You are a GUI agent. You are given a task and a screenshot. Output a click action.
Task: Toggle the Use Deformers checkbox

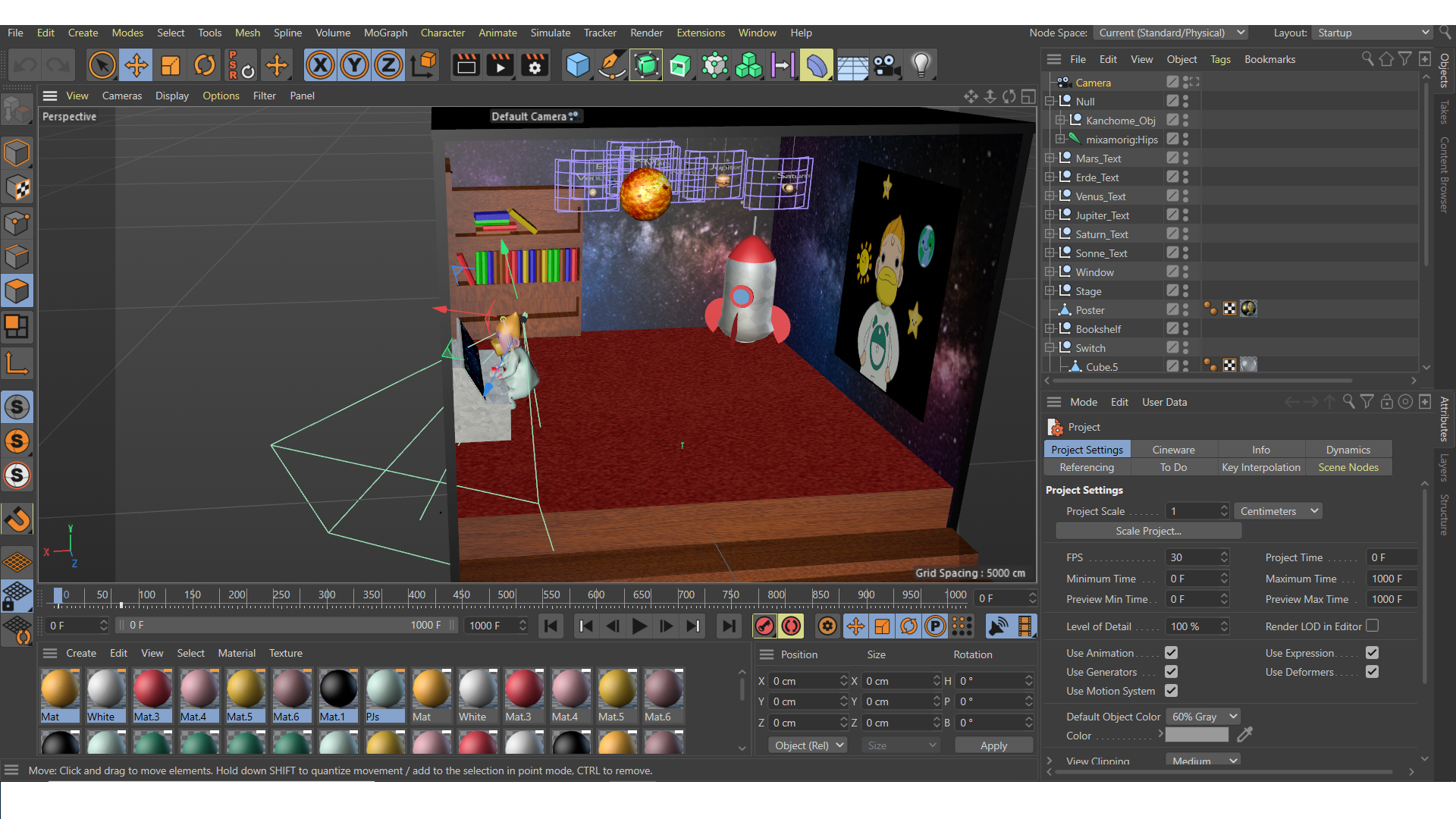1372,672
